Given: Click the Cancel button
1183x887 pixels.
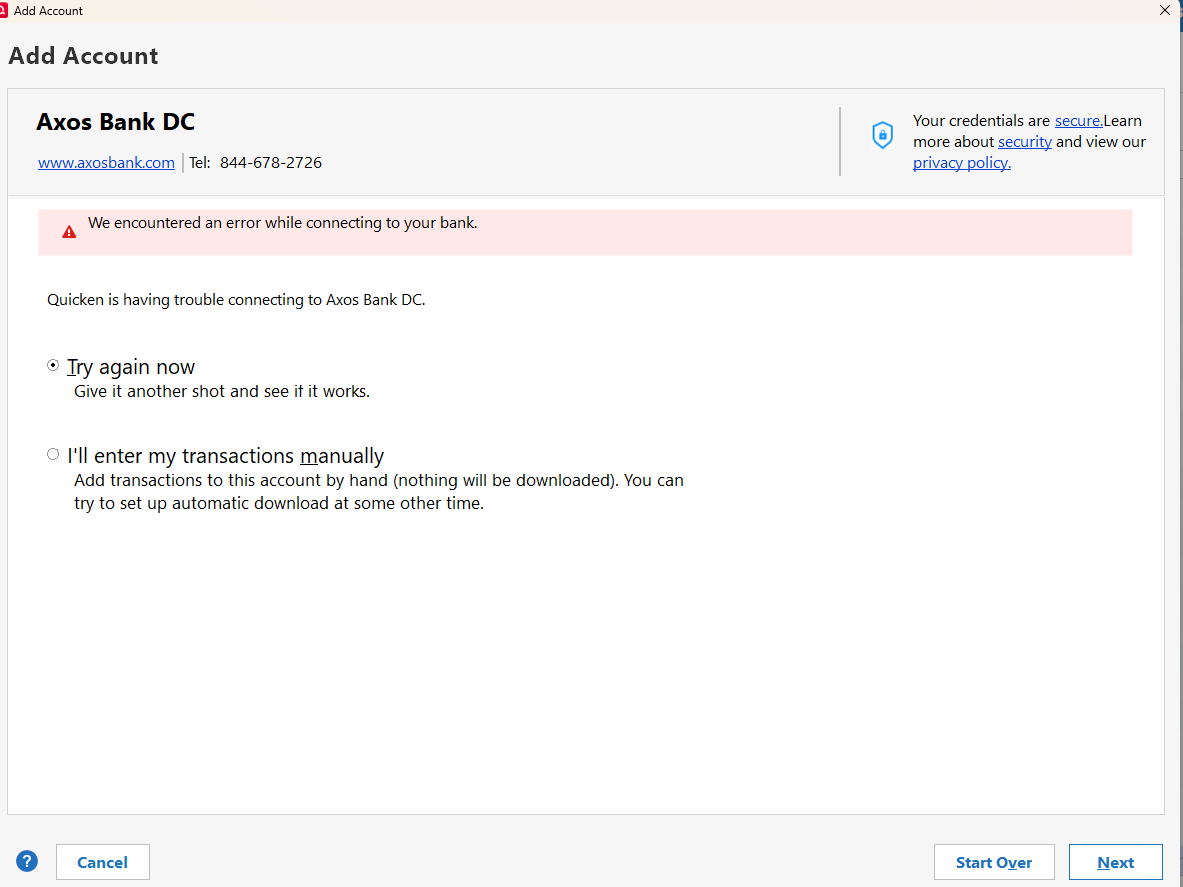Looking at the screenshot, I should coord(103,862).
